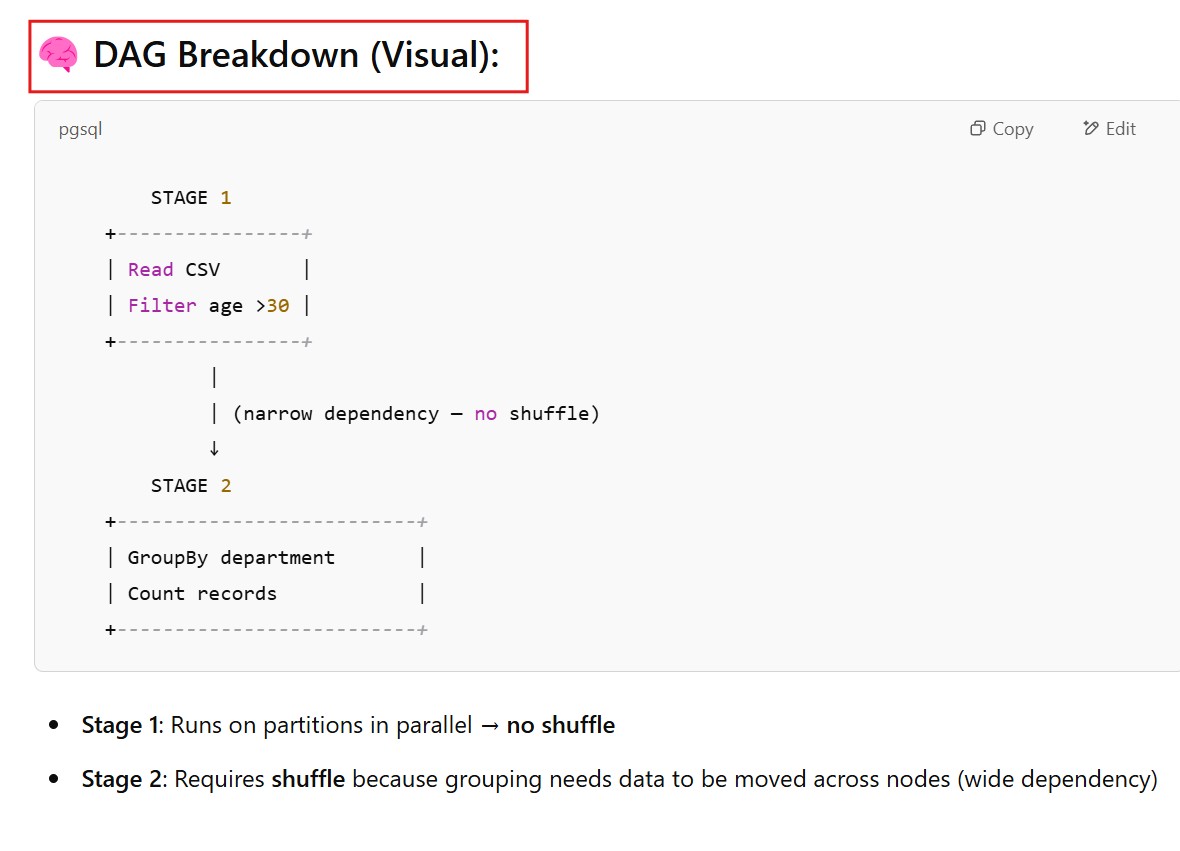
Task: Click '(wide dependency)' text in second bullet
Action: (1057, 779)
